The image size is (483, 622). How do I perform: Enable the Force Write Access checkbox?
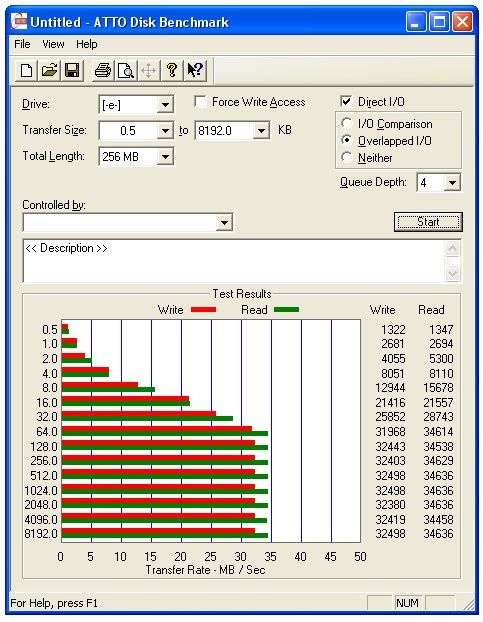pyautogui.click(x=200, y=102)
